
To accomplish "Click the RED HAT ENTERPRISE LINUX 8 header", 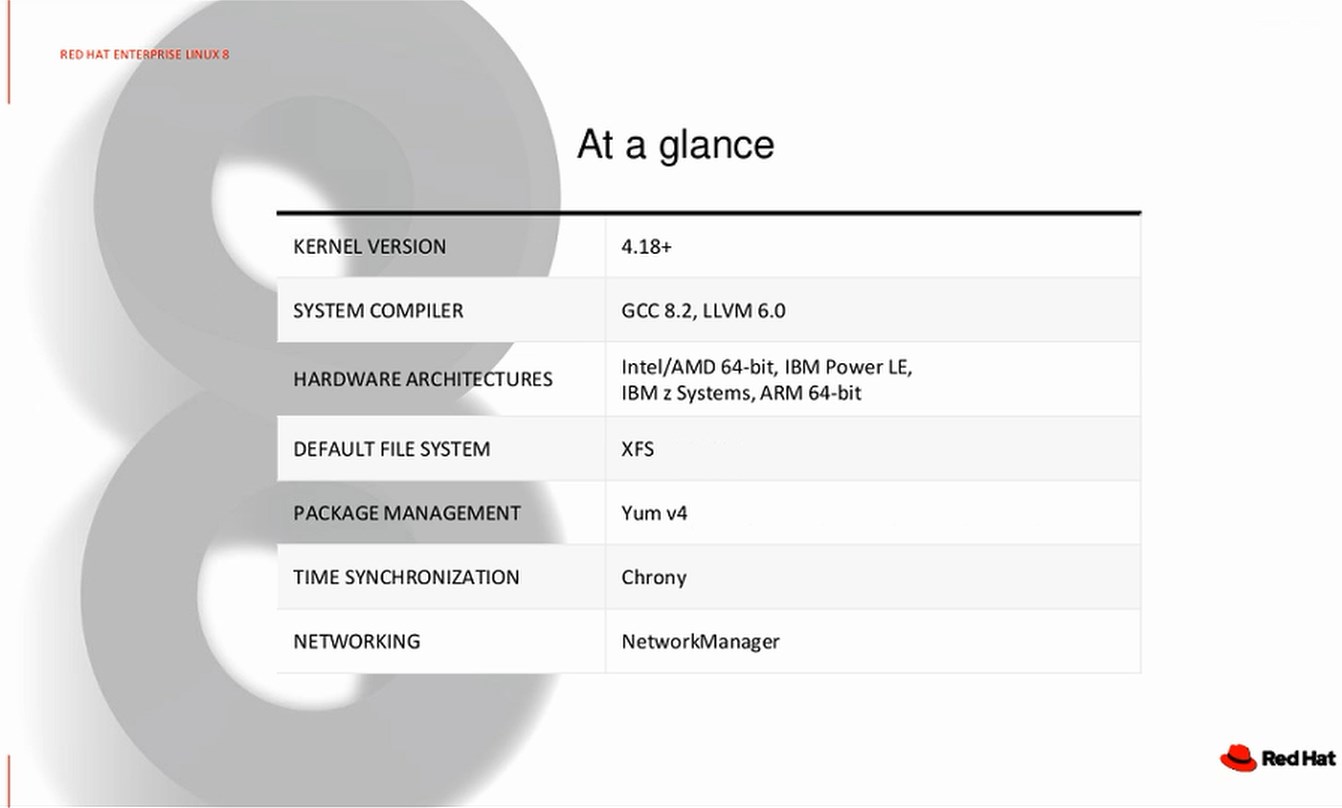I will click(x=144, y=54).
